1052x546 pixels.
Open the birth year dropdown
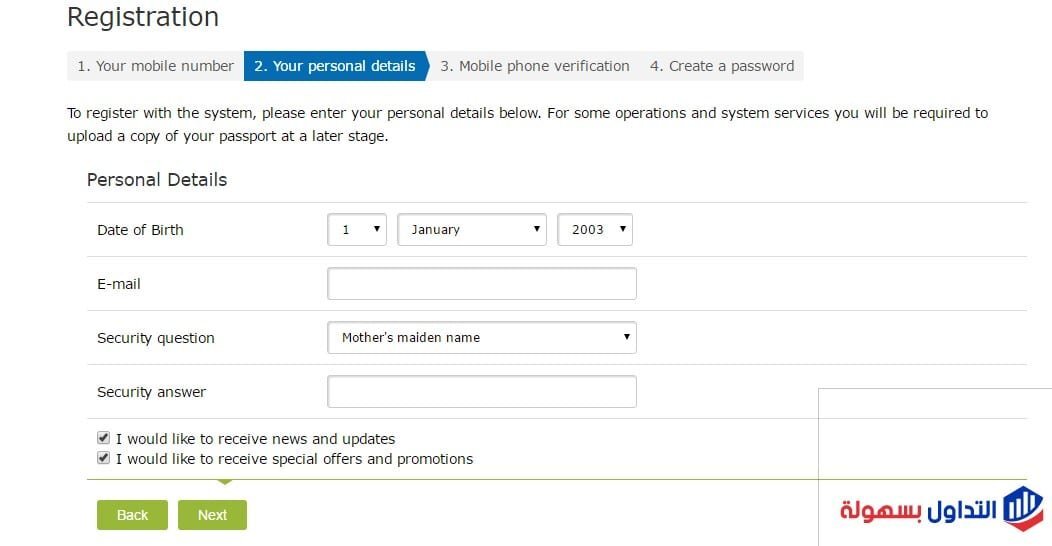point(595,230)
